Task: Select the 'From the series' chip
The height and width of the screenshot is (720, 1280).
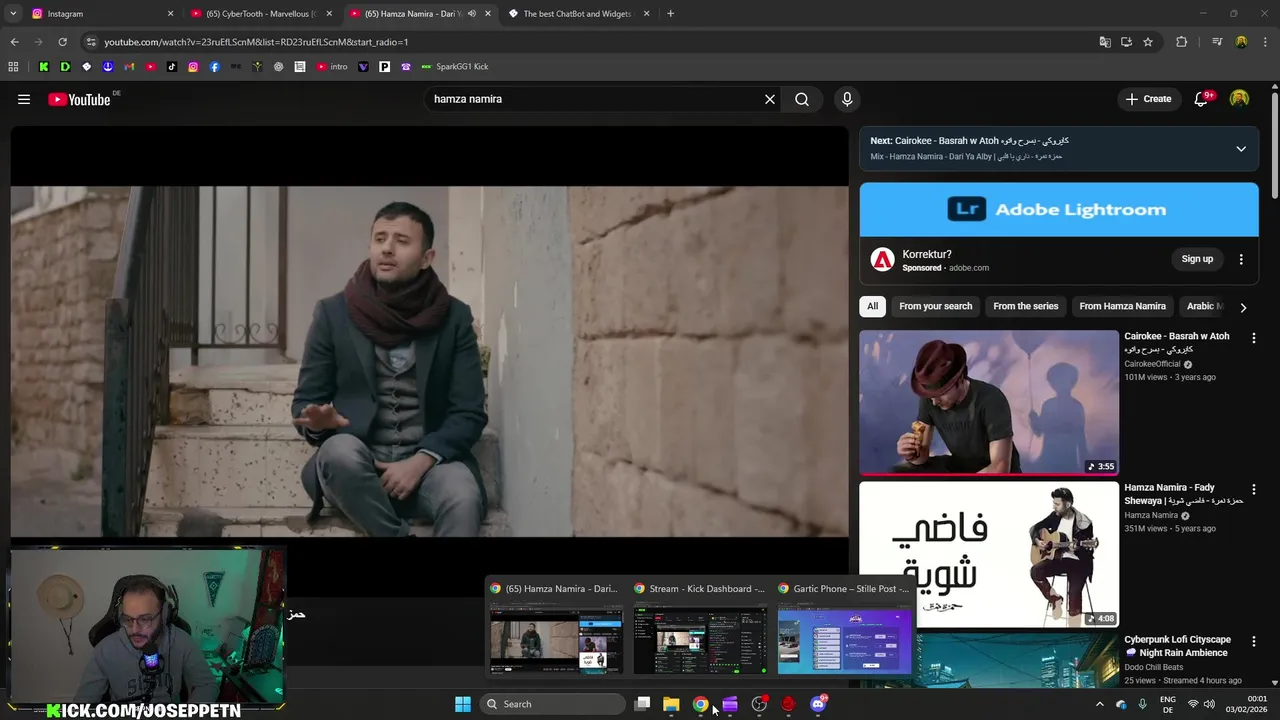Action: point(1025,306)
